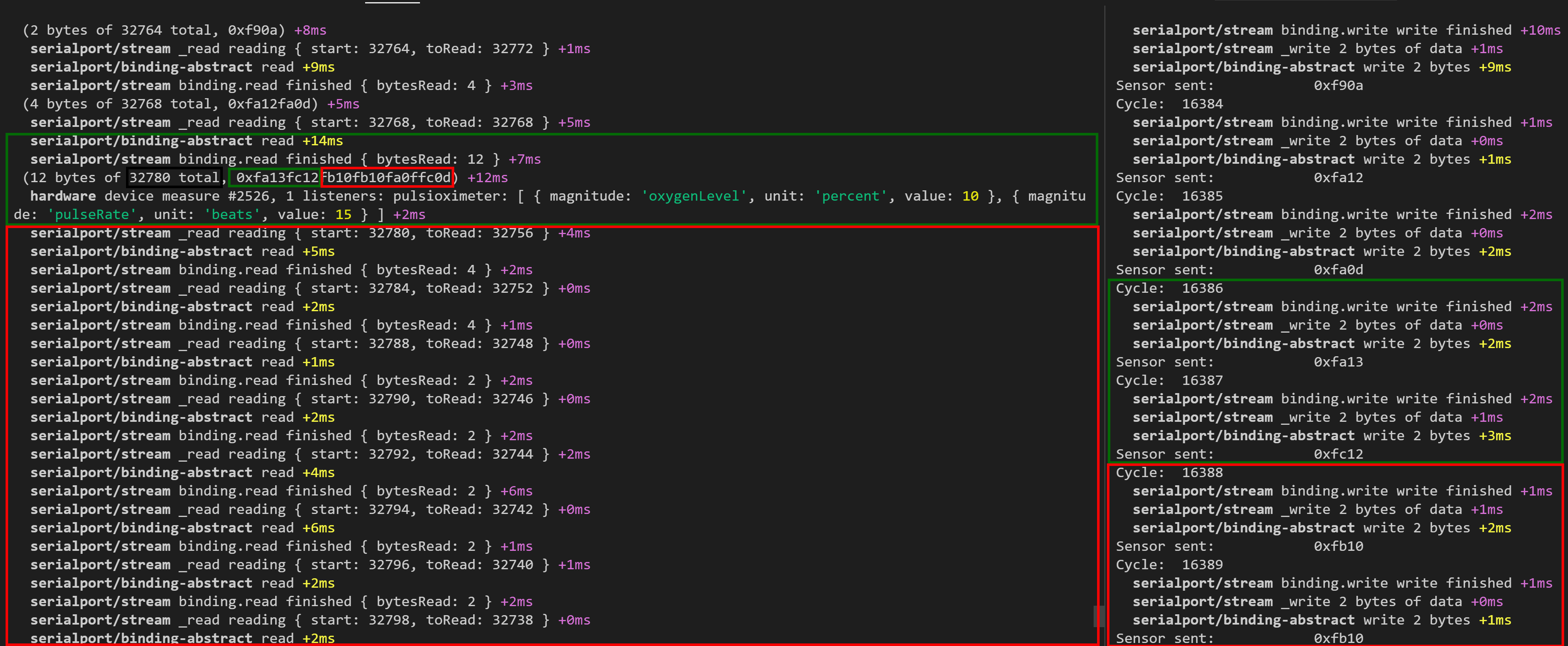
Task: Click the serialport/binding-abstract read +14ms line
Action: (183, 141)
